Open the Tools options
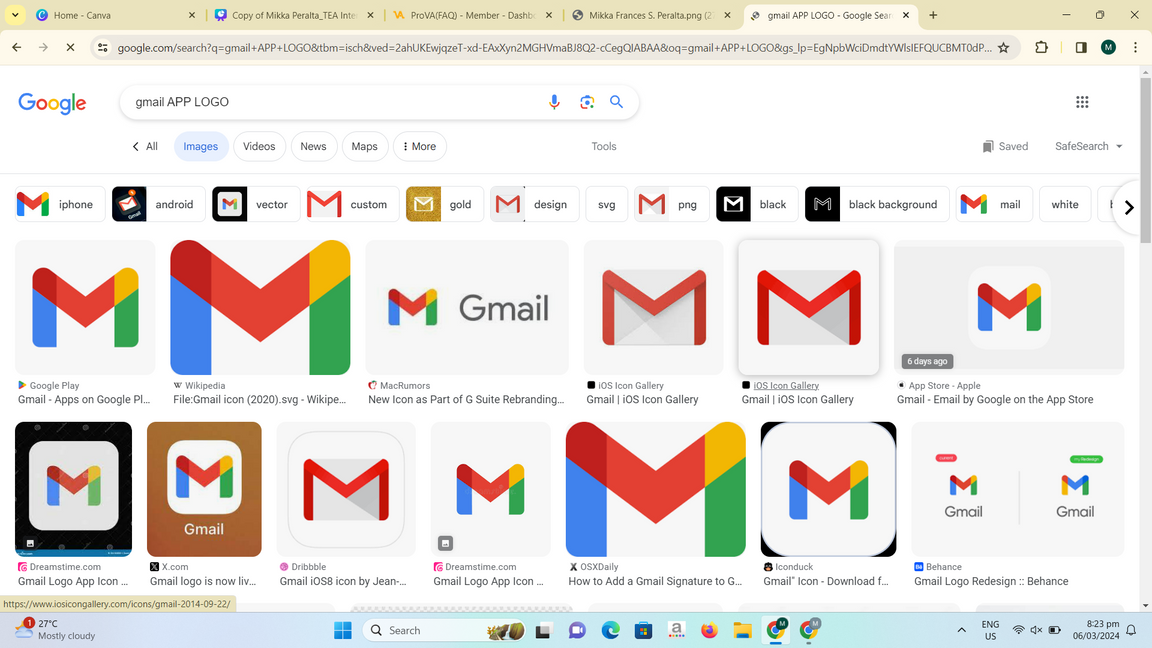This screenshot has width=1152, height=648. click(604, 146)
